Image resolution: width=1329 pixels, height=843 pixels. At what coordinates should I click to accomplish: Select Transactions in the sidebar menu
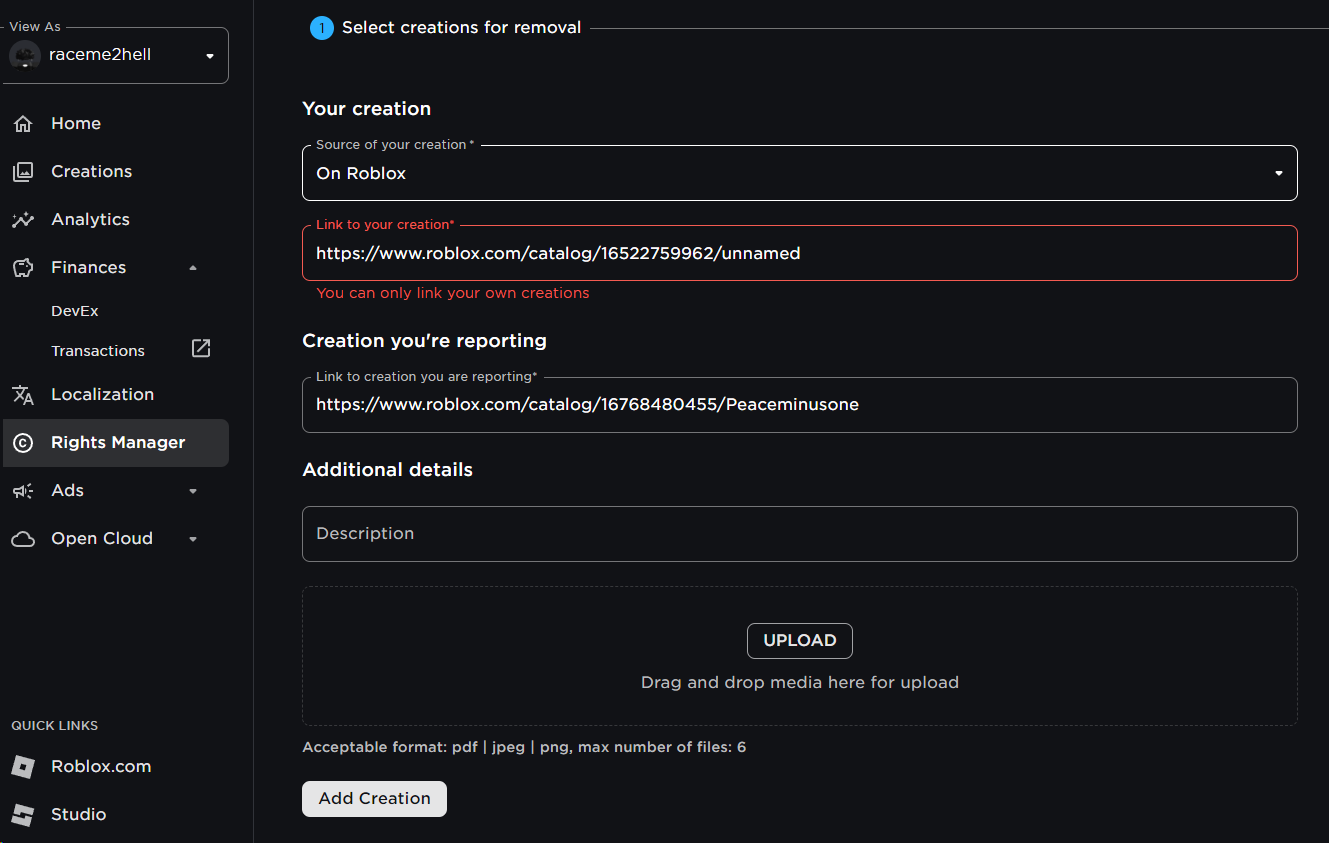[97, 350]
